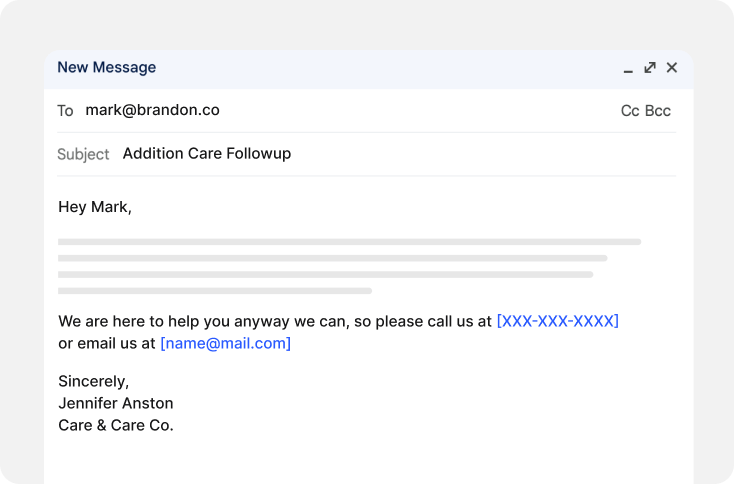The width and height of the screenshot is (734, 484).
Task: Add Cc recipients
Action: point(630,111)
